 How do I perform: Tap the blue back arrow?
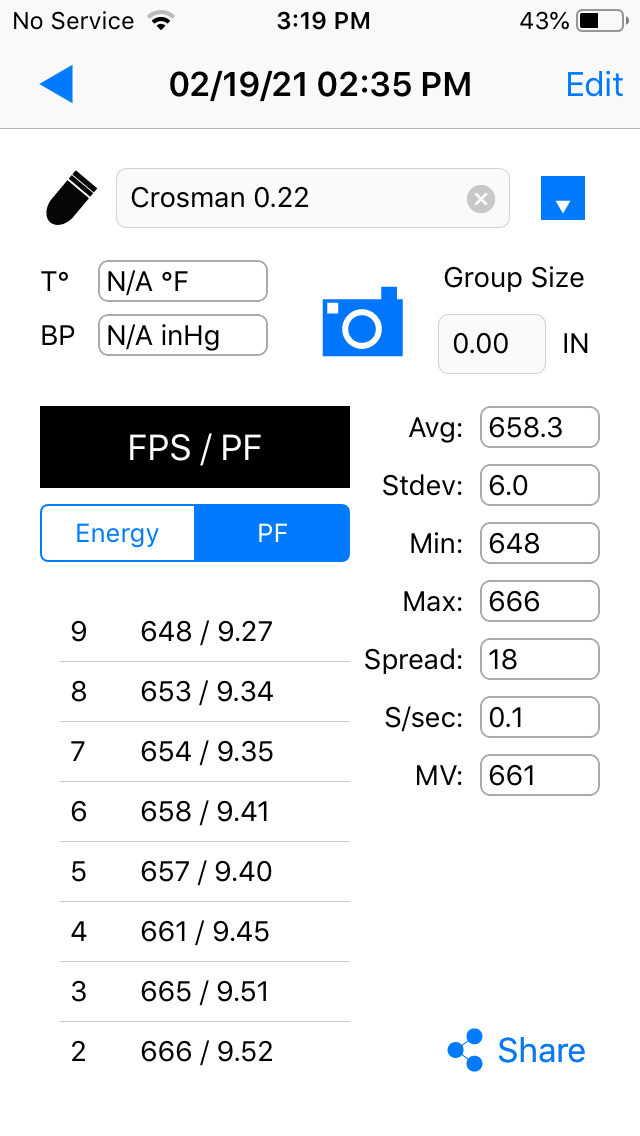point(57,83)
